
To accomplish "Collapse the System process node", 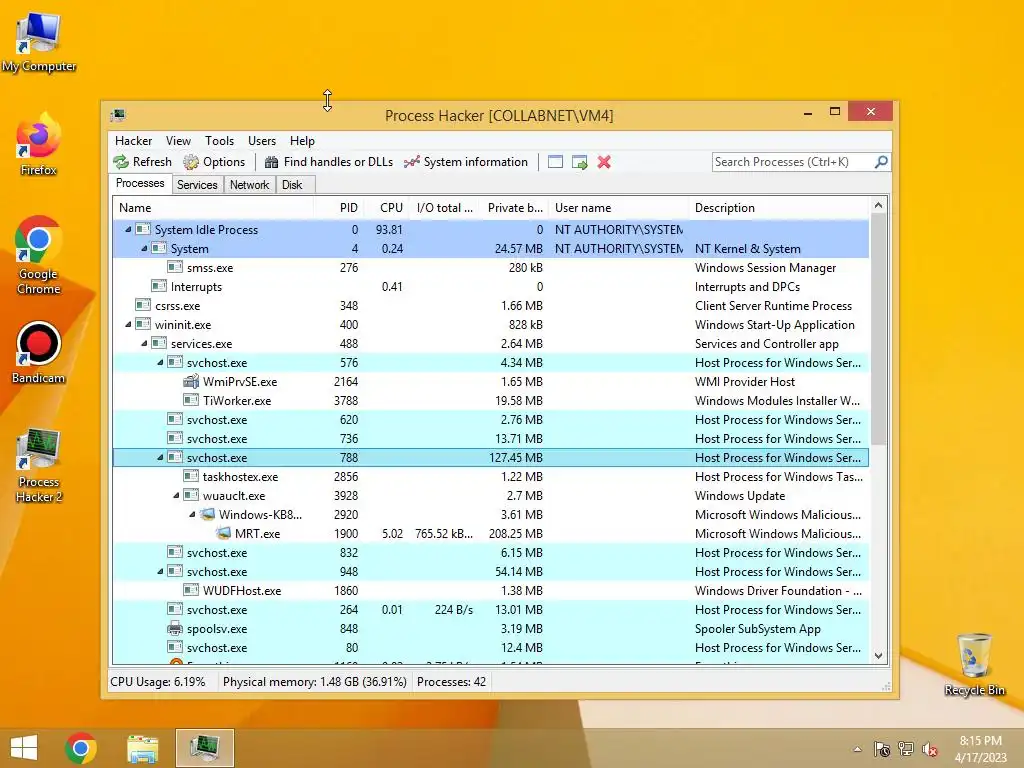I will pos(144,249).
